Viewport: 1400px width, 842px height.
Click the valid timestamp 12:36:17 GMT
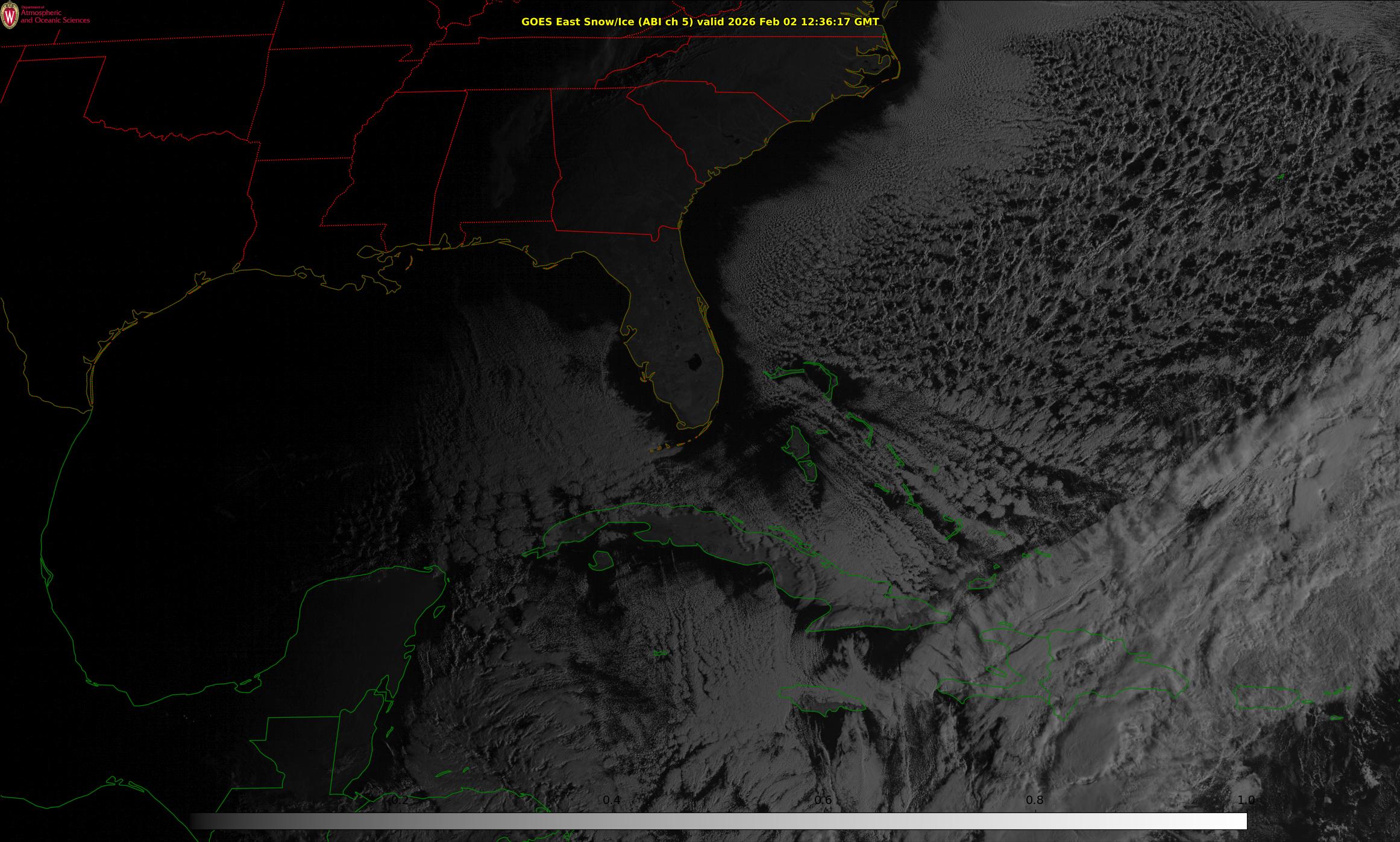point(839,22)
